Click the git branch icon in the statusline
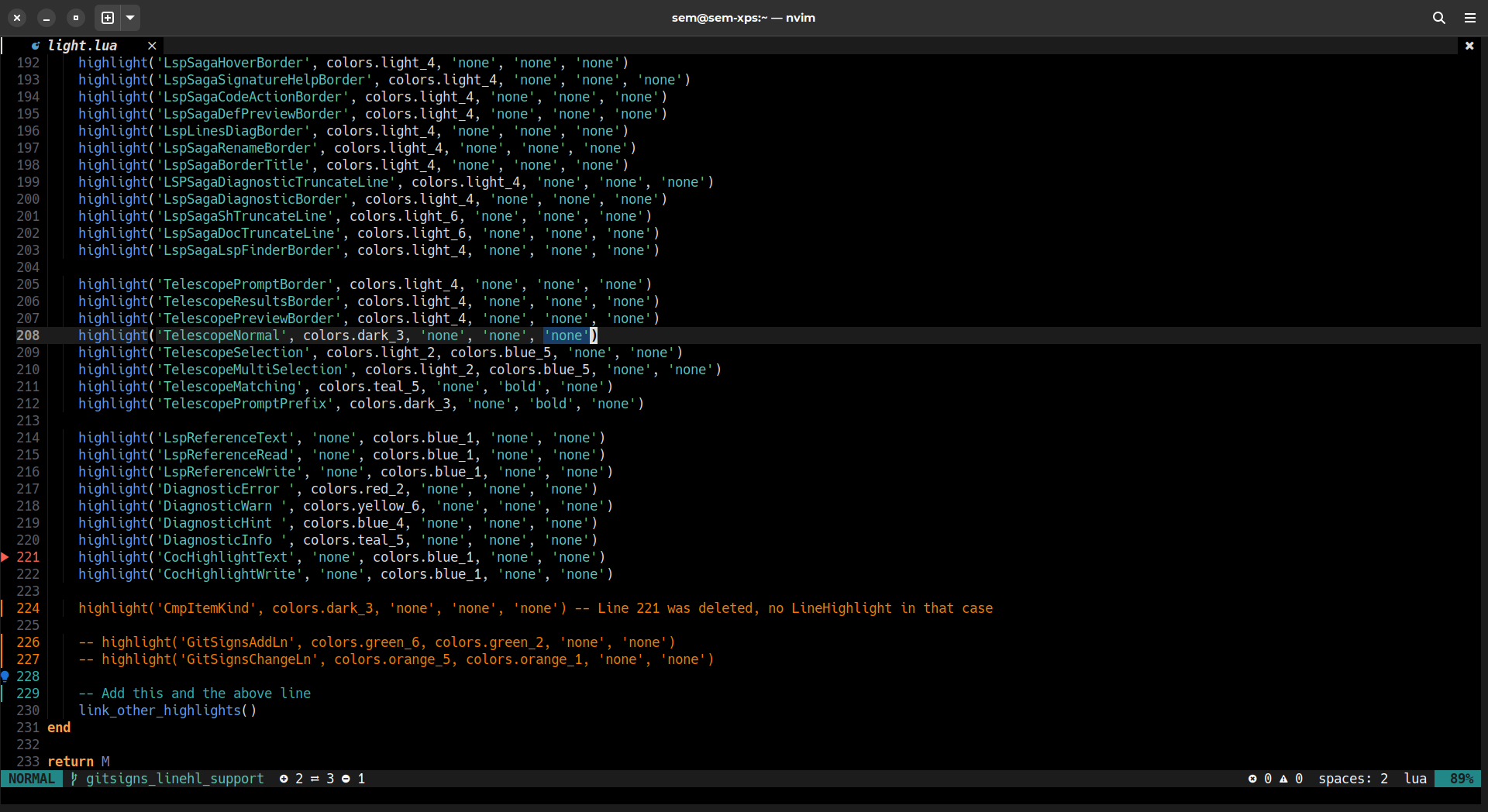1488x812 pixels. pyautogui.click(x=74, y=779)
